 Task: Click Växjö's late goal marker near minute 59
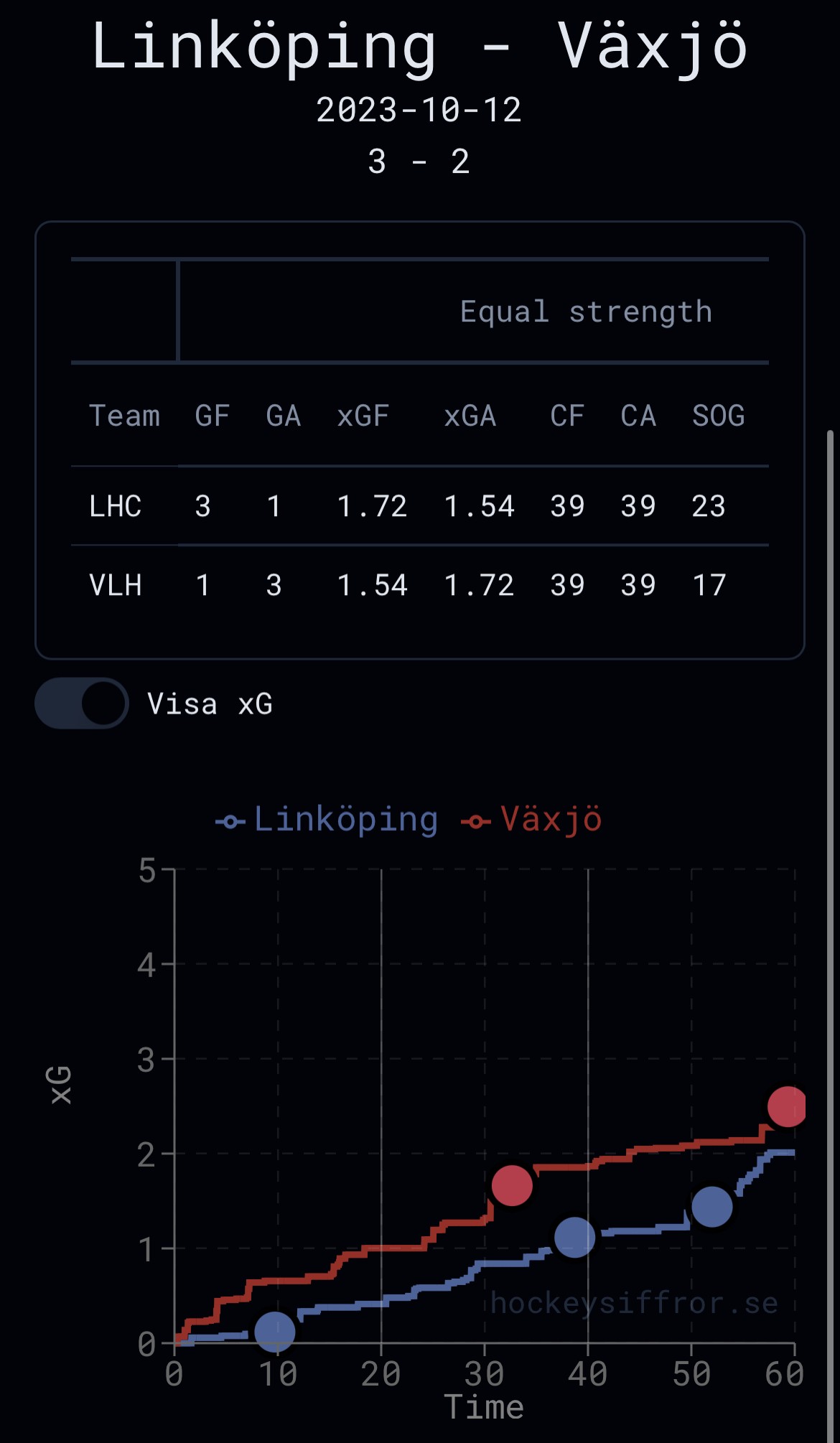[x=787, y=1106]
